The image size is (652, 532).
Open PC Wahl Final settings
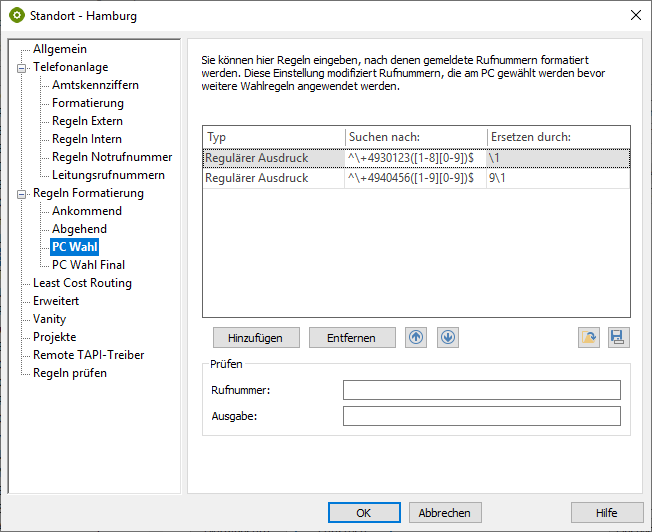pyautogui.click(x=88, y=265)
